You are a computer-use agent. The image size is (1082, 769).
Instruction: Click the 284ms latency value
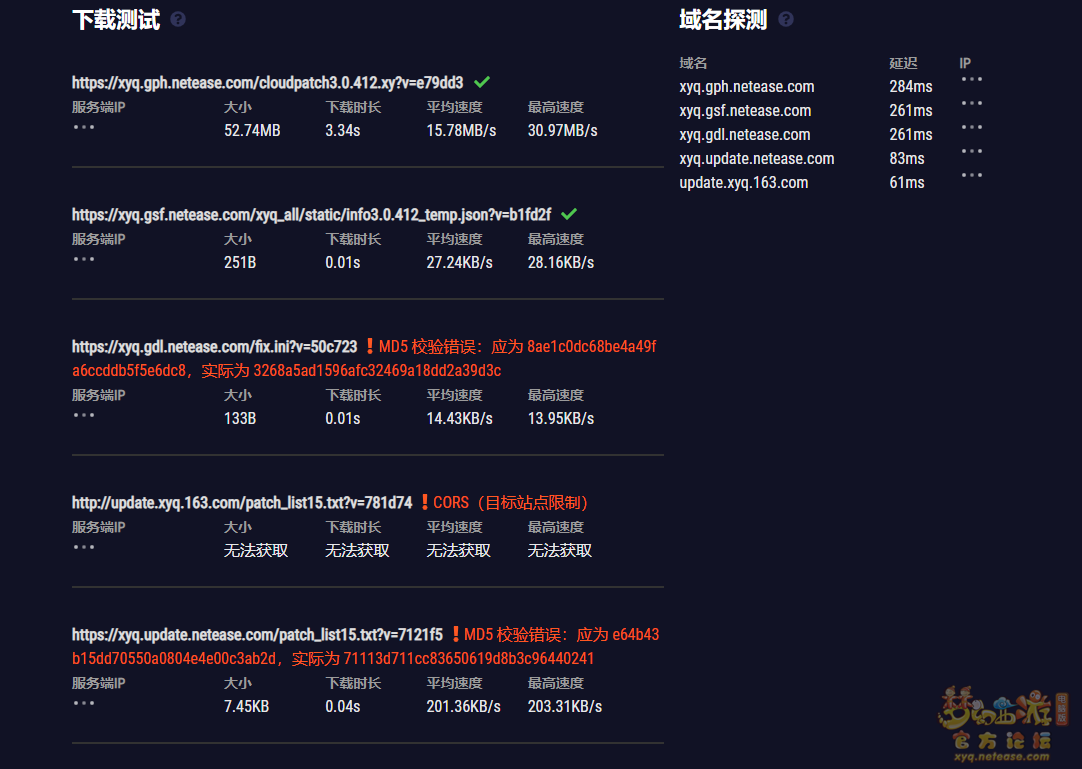(x=911, y=87)
